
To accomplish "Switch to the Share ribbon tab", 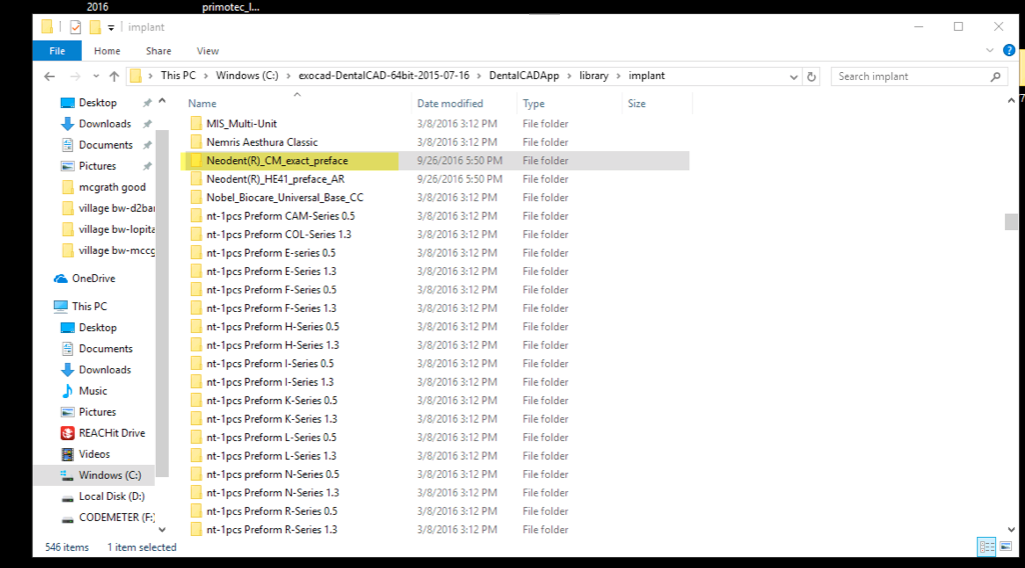I will (x=158, y=51).
